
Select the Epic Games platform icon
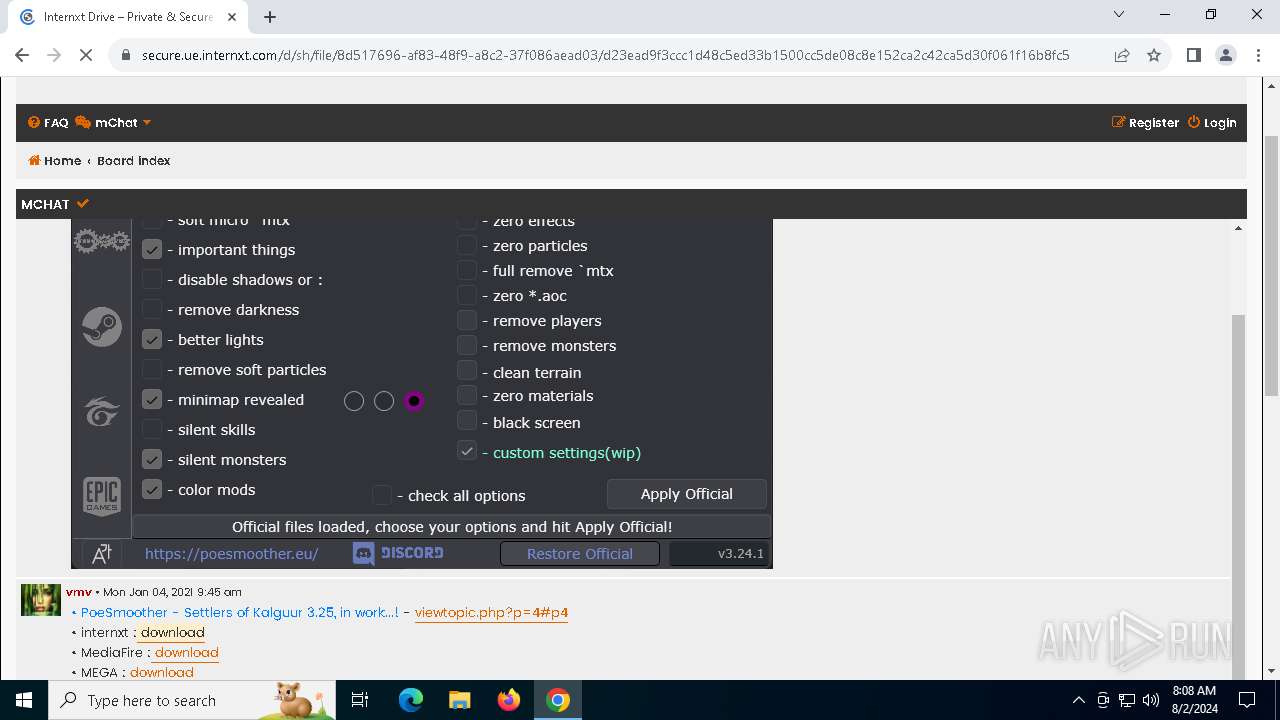[x=102, y=496]
